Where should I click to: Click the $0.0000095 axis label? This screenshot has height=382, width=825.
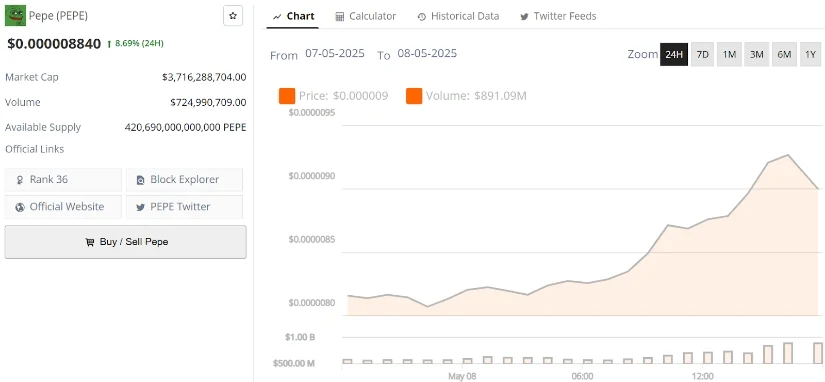click(x=312, y=113)
